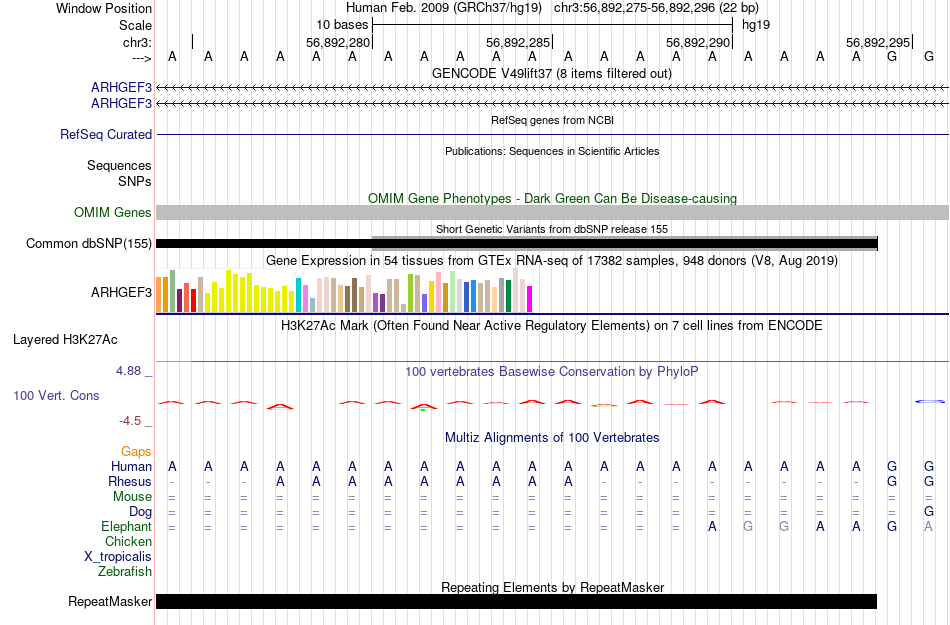Select the Elephant alignment row label
Screen dimensions: 950x625
point(126,526)
